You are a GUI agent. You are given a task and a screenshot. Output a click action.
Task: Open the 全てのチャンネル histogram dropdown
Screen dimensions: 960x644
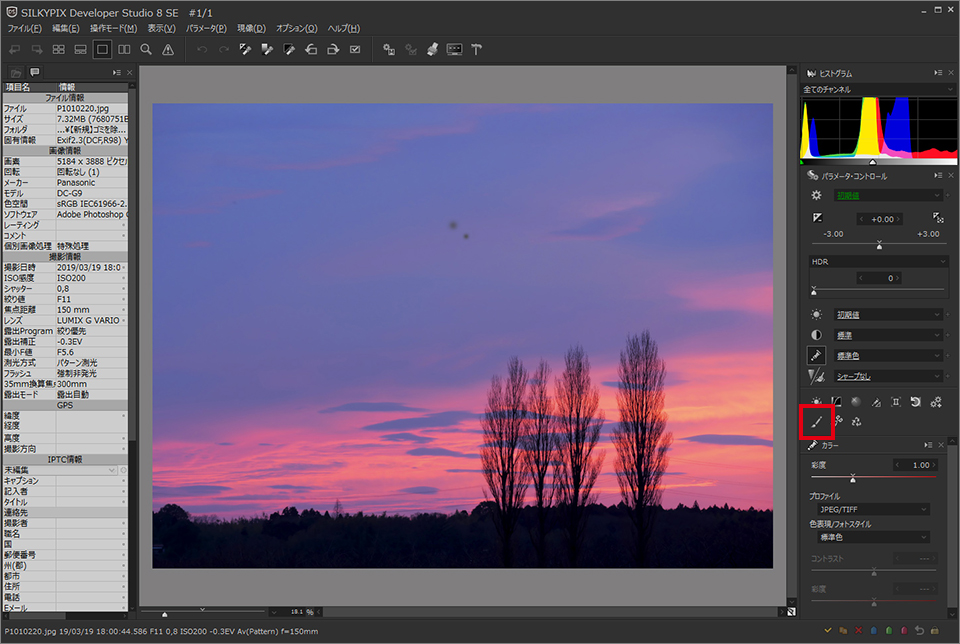[x=872, y=89]
